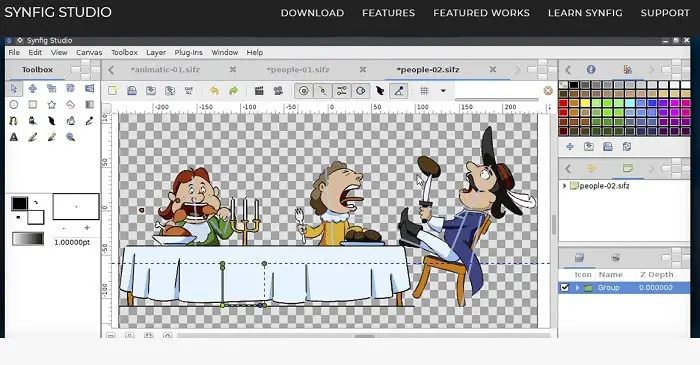
Task: Select the Fill bucket tool
Action: (71, 121)
